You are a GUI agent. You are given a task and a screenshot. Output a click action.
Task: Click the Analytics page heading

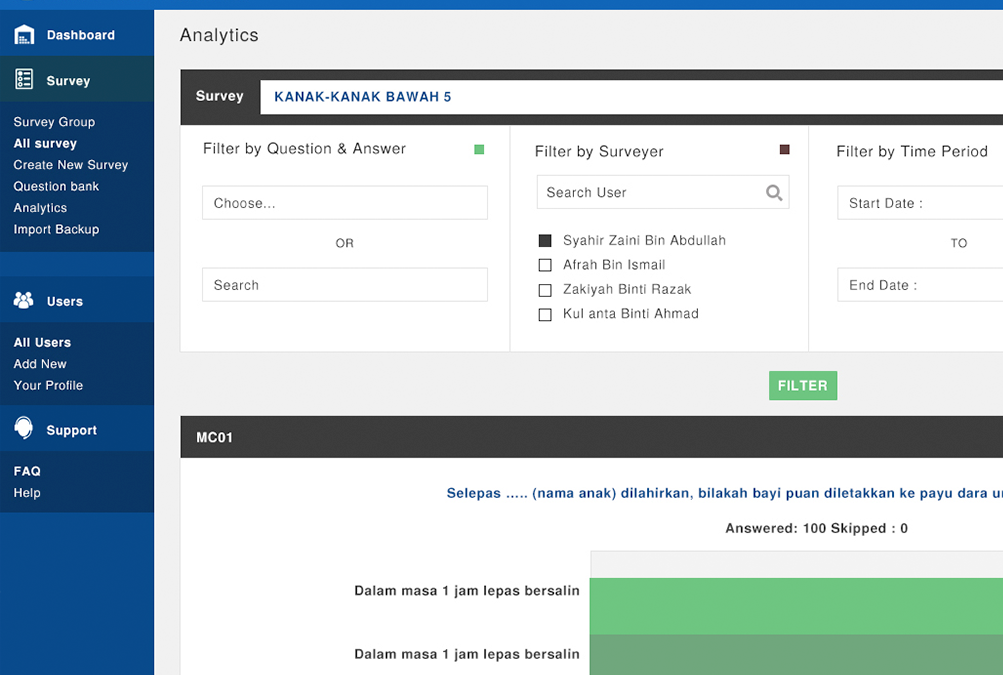coord(219,35)
